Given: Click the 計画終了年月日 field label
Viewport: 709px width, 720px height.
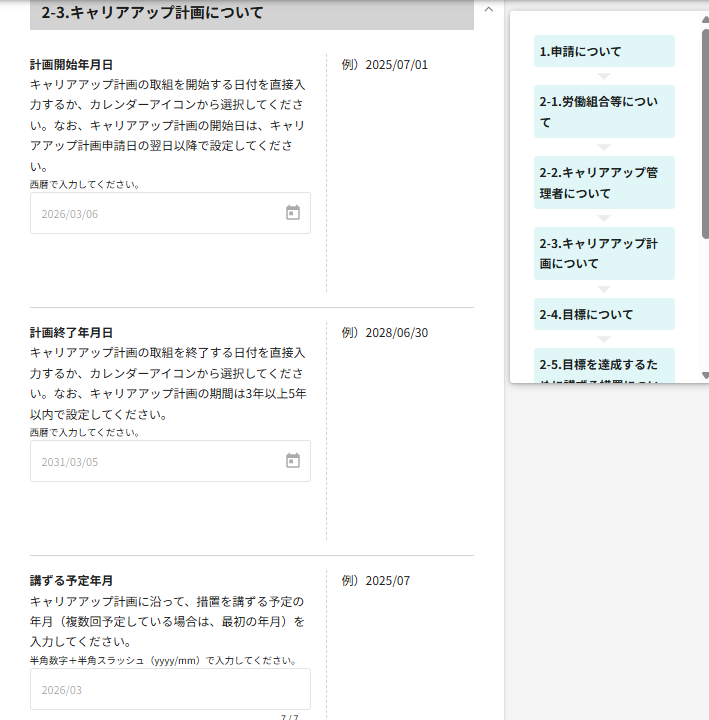Looking at the screenshot, I should click(71, 333).
